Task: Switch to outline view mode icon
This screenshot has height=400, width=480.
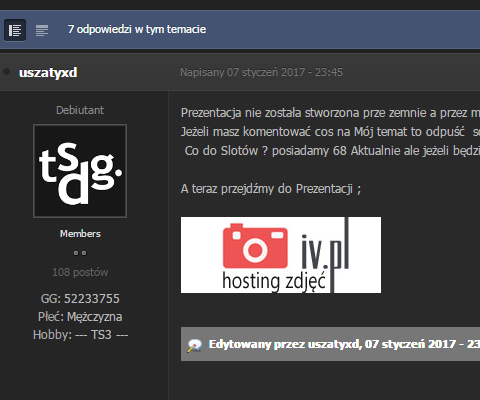Action: 42,30
